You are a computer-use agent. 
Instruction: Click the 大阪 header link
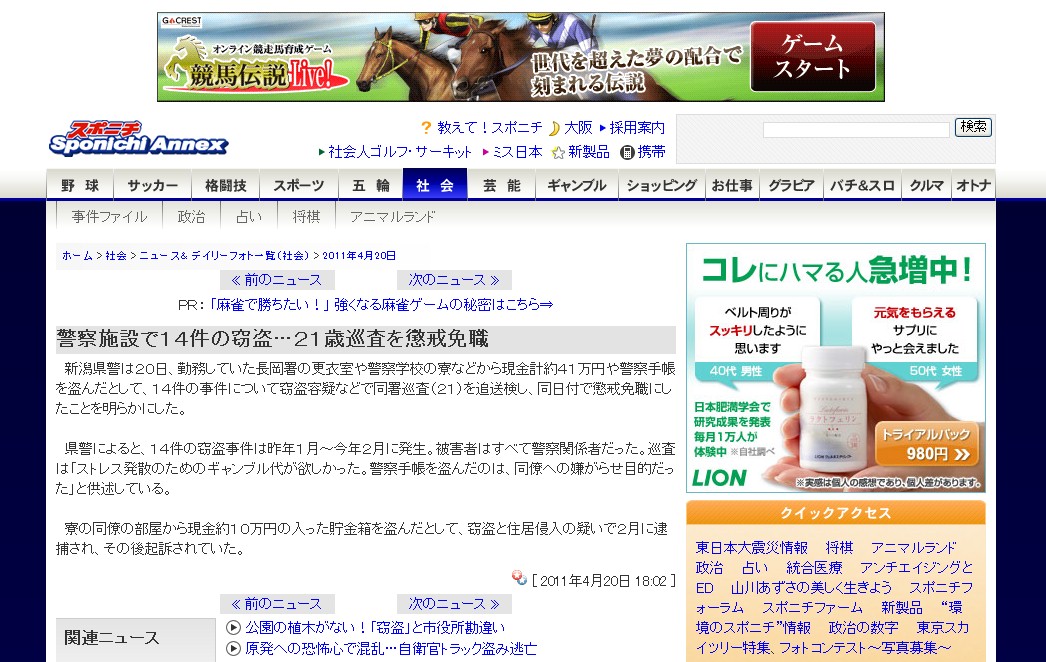click(x=578, y=127)
